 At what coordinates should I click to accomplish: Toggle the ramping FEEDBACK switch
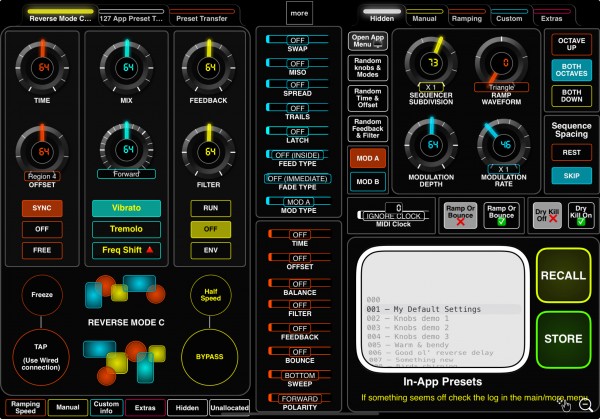pos(300,328)
